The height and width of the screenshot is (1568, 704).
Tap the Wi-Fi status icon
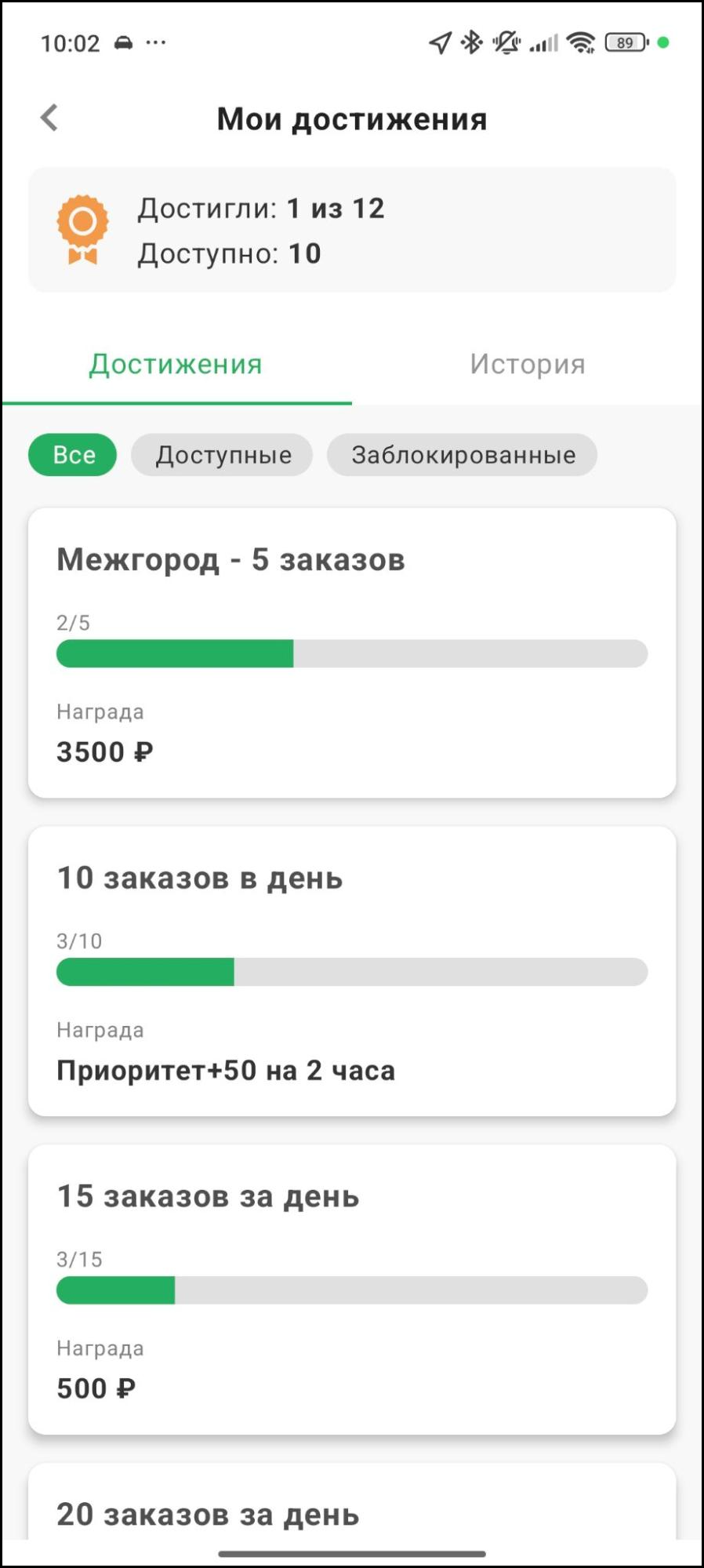[x=581, y=42]
